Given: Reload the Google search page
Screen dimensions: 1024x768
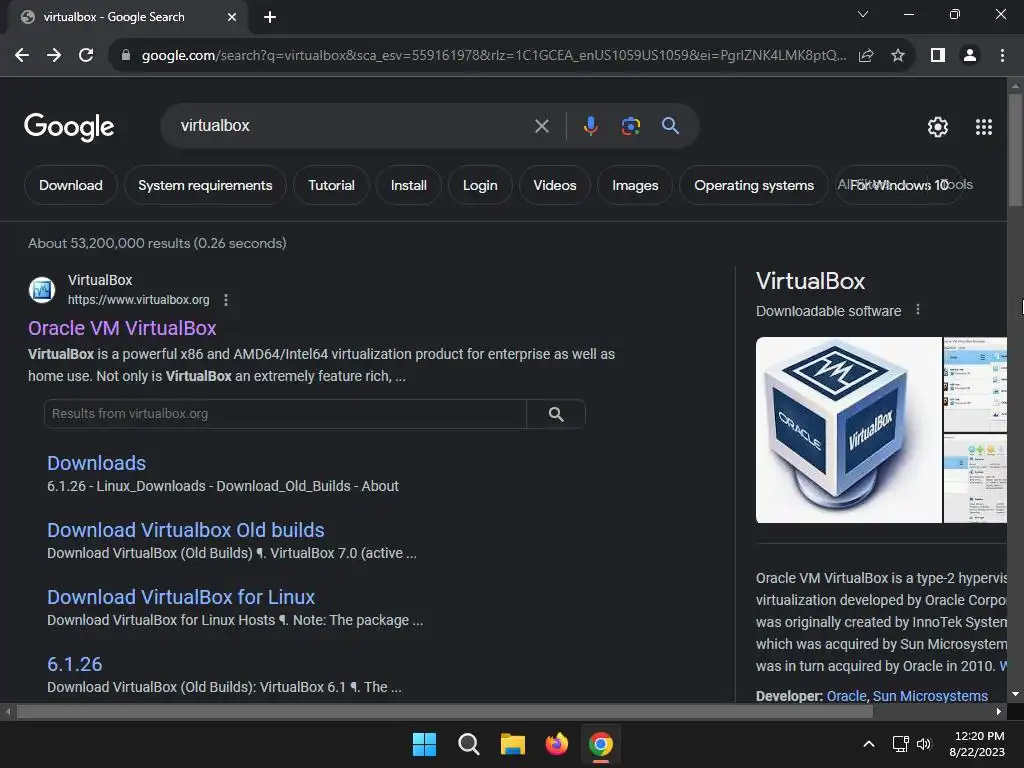Looking at the screenshot, I should click(86, 56).
